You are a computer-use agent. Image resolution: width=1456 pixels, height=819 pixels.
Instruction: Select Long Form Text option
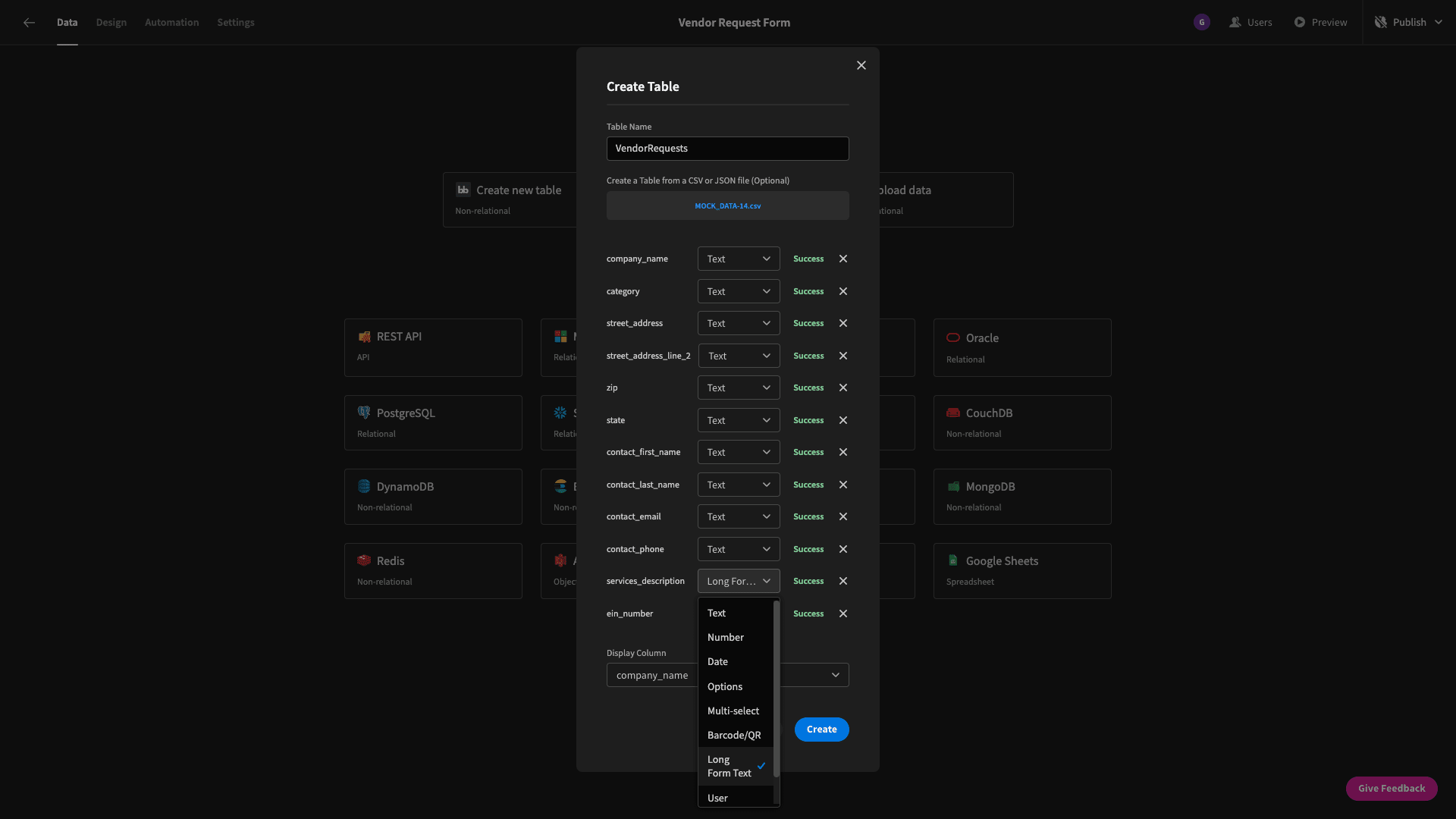point(736,766)
